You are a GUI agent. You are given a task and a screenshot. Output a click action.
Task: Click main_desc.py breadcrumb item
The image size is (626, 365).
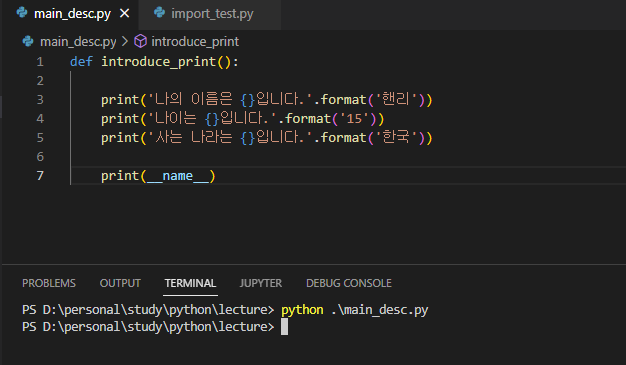[78, 42]
